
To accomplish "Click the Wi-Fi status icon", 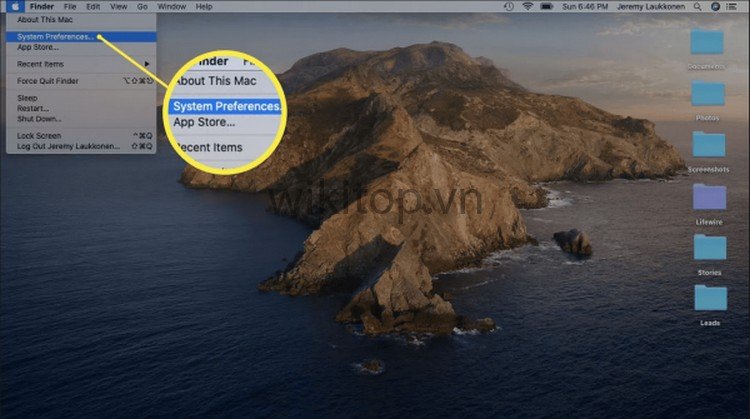I will click(526, 6).
